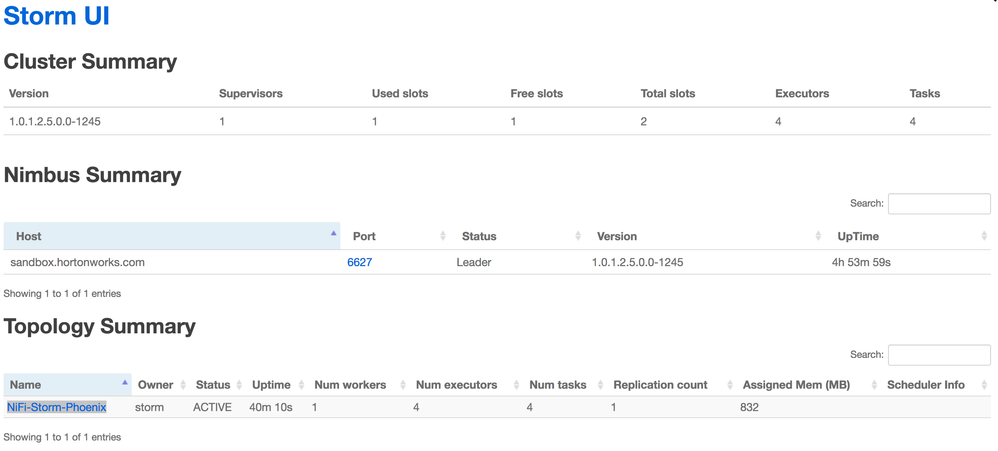Open Nimbus port 6627 link
The image size is (998, 451).
(360, 262)
